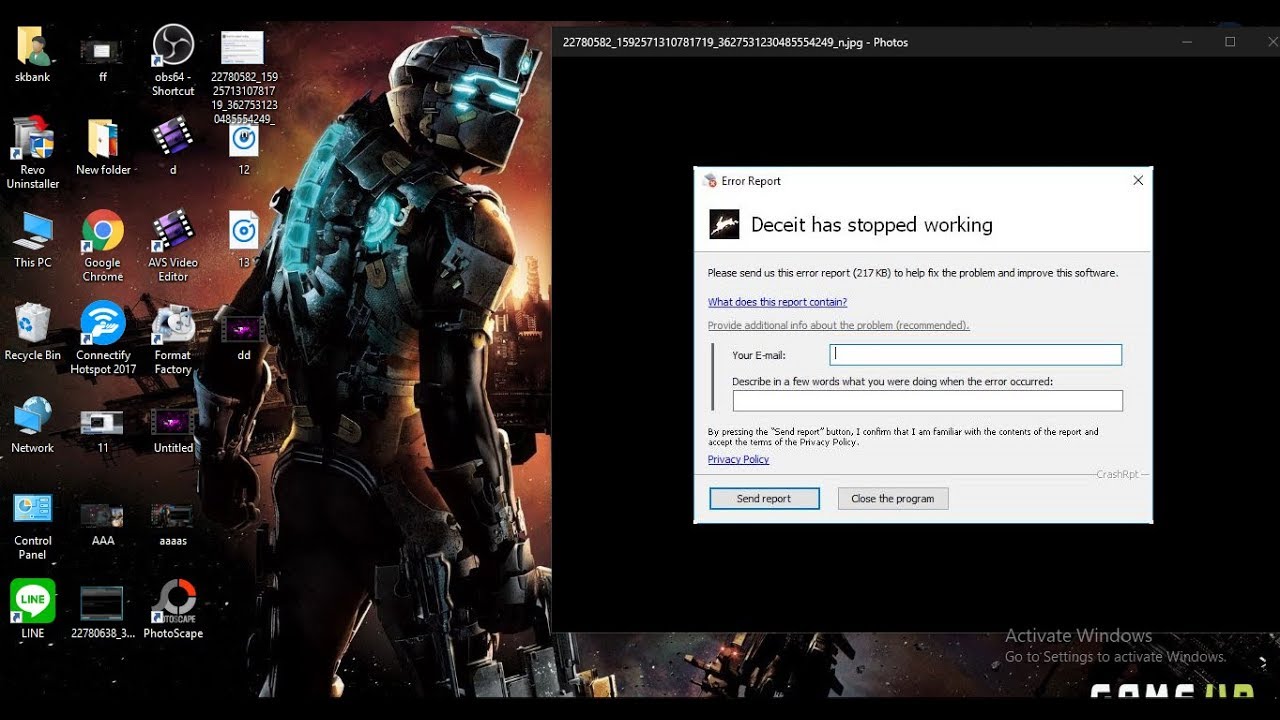Viewport: 1280px width, 720px height.
Task: Click 'Provide additional info about the problem' link
Action: [x=838, y=325]
